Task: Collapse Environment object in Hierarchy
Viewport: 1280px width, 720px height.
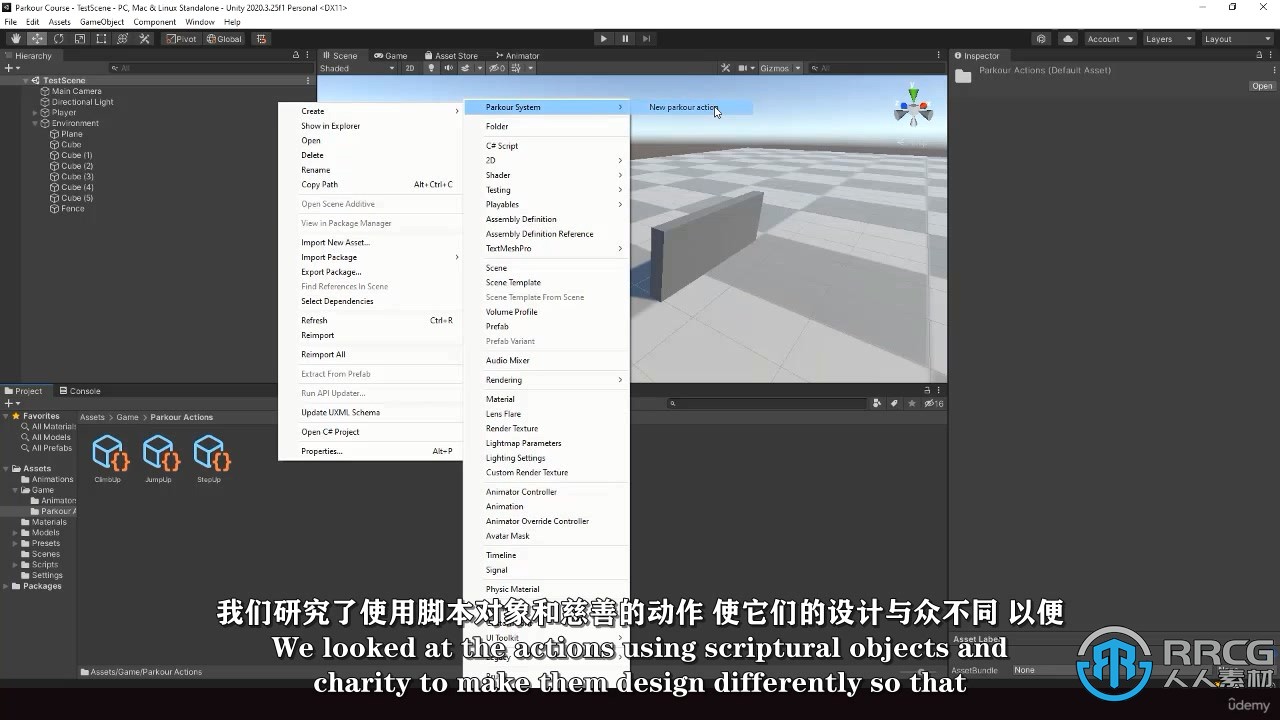Action: point(35,123)
